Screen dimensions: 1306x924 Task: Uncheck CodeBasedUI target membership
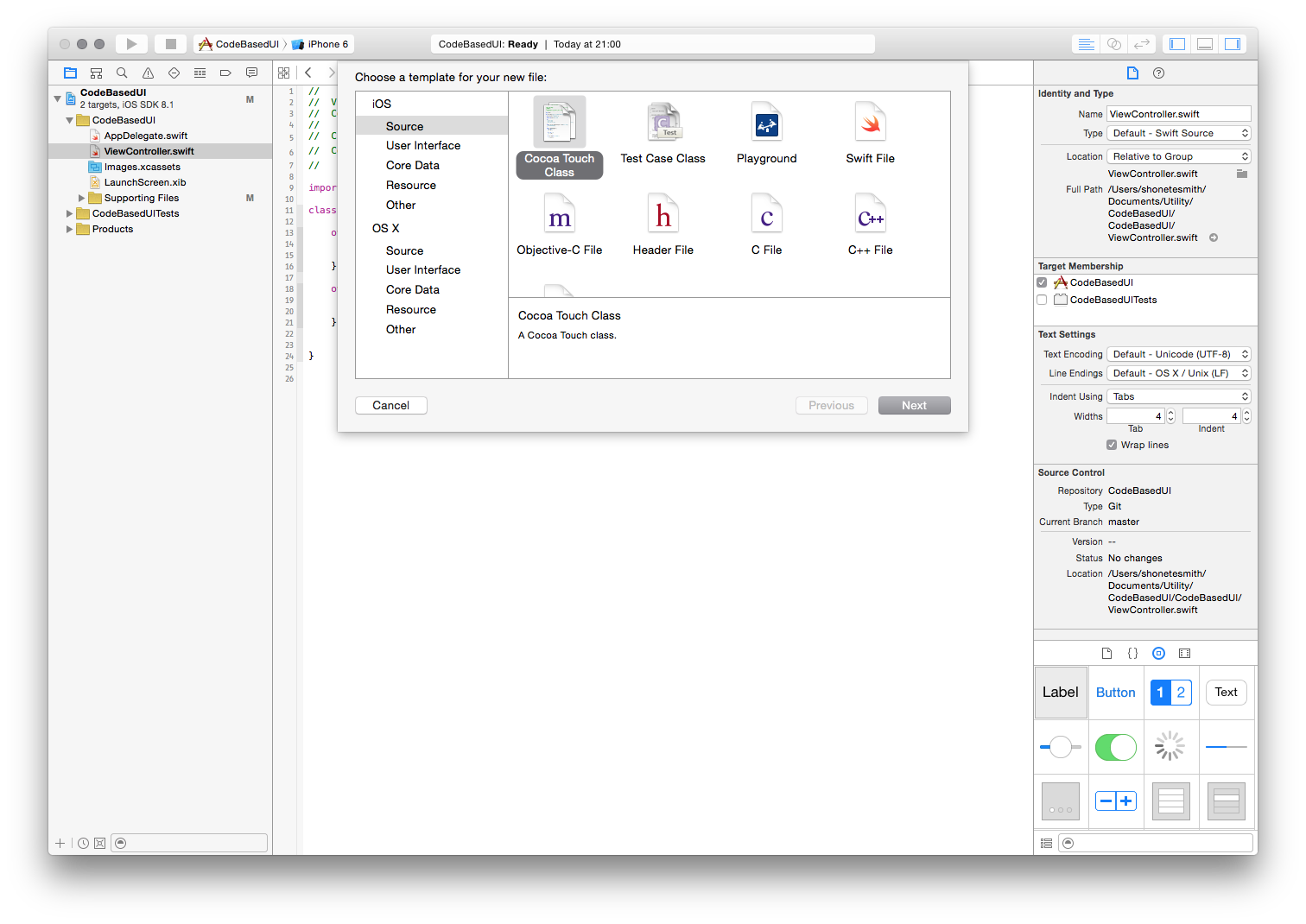pos(1042,283)
